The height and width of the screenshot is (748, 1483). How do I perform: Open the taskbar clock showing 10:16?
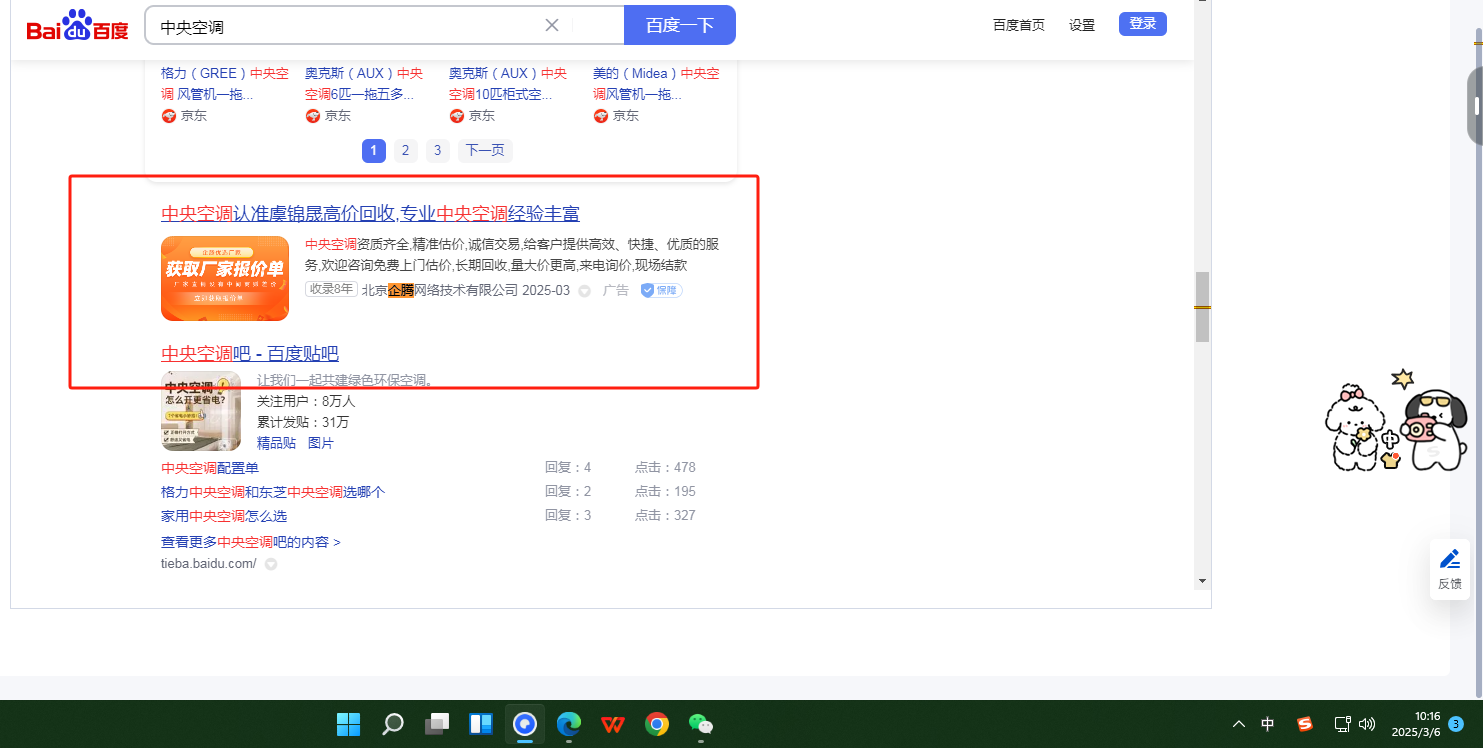click(1416, 724)
